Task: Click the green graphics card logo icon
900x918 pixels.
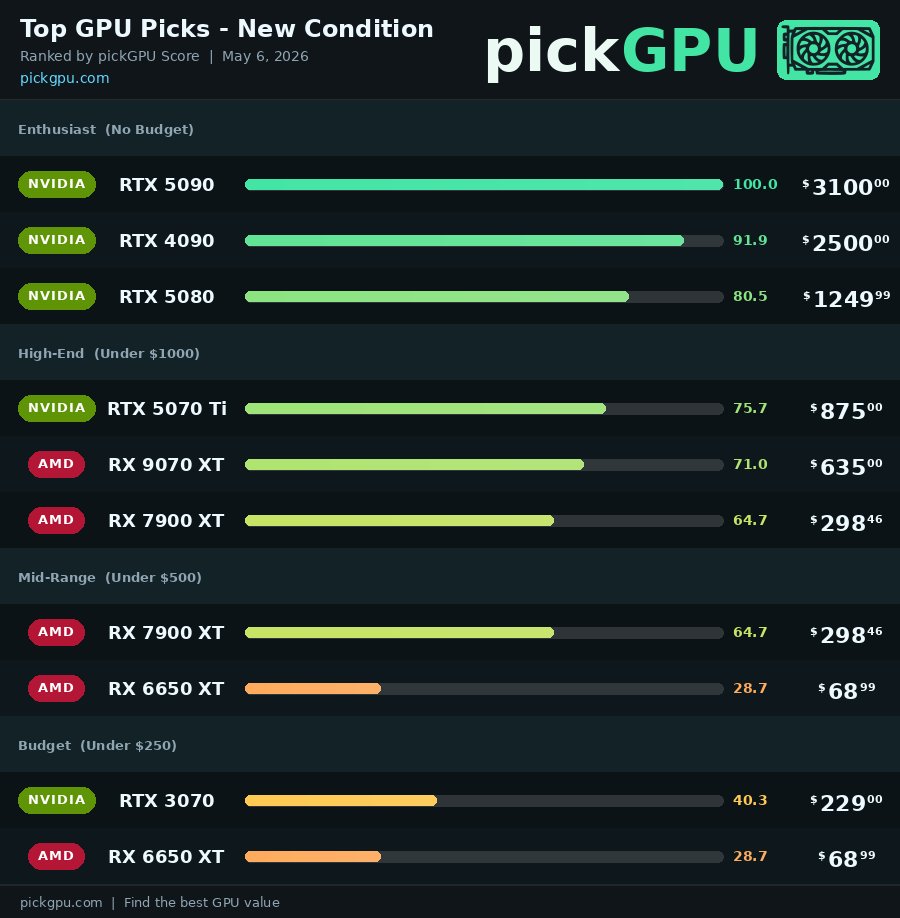Action: click(x=828, y=50)
